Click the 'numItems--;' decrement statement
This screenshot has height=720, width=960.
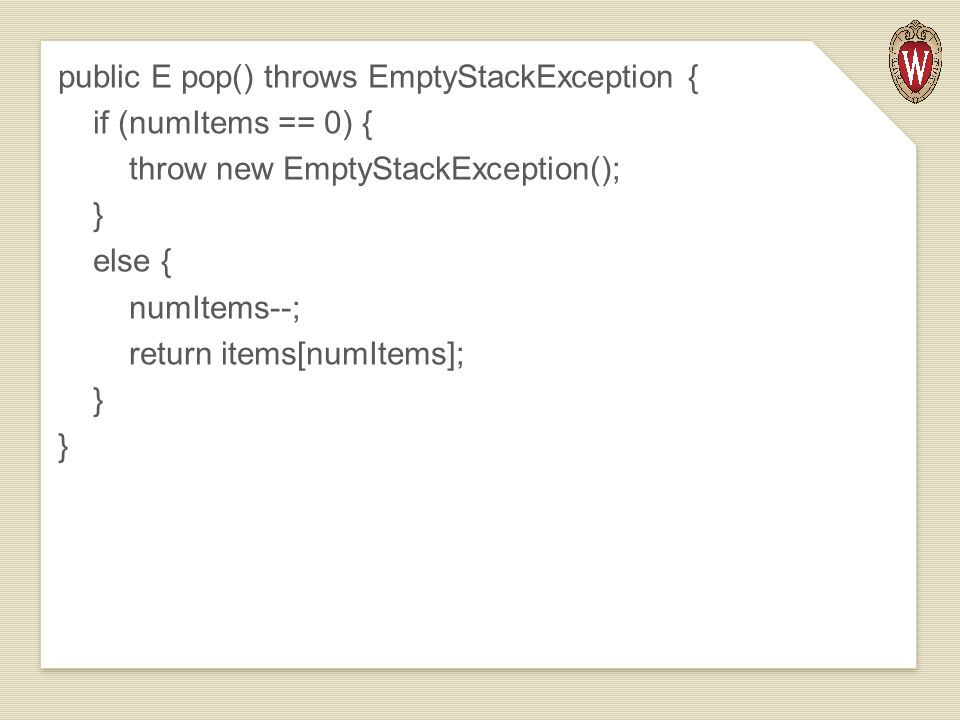click(x=215, y=308)
